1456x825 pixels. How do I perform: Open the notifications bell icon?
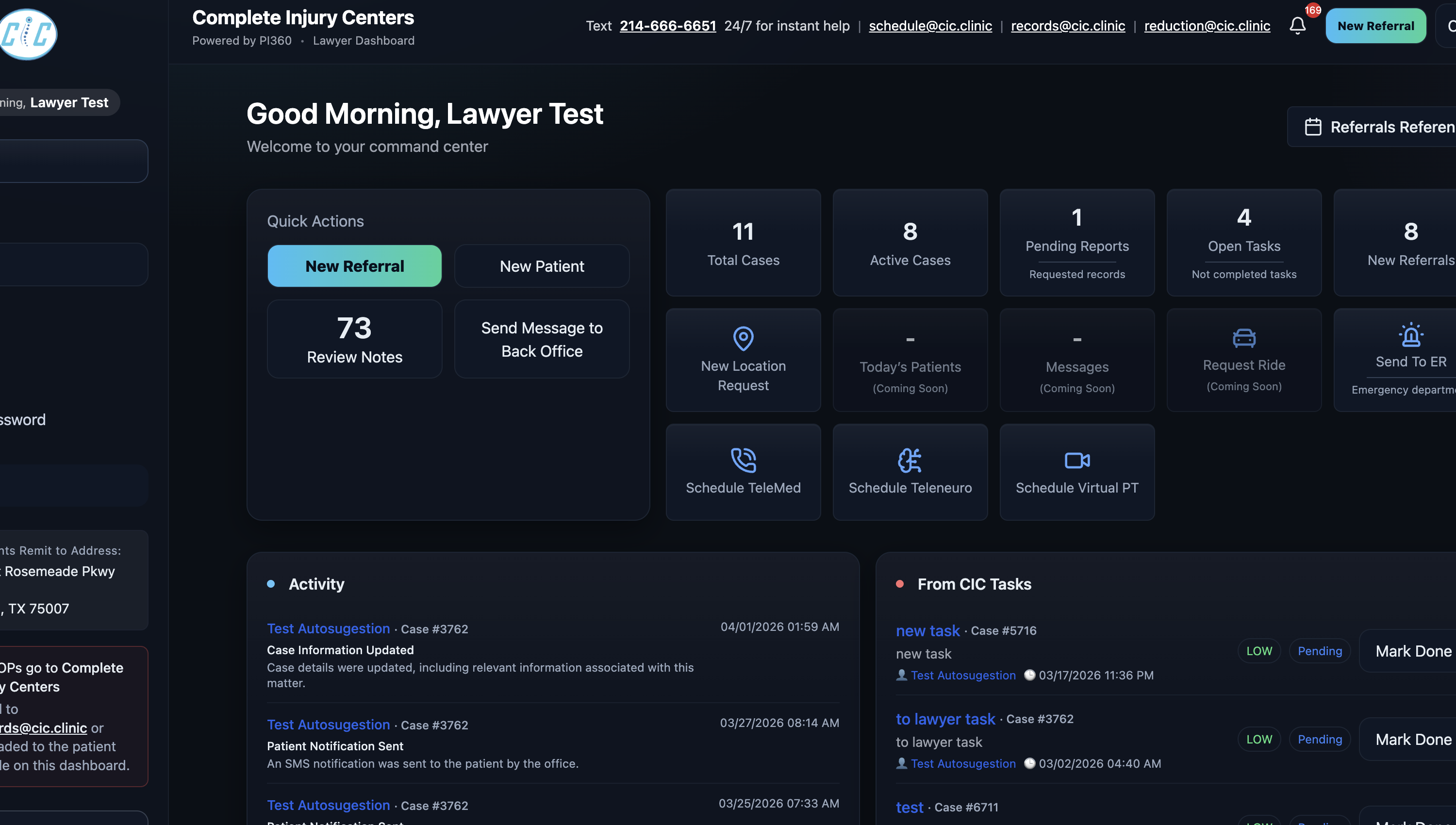click(x=1297, y=26)
